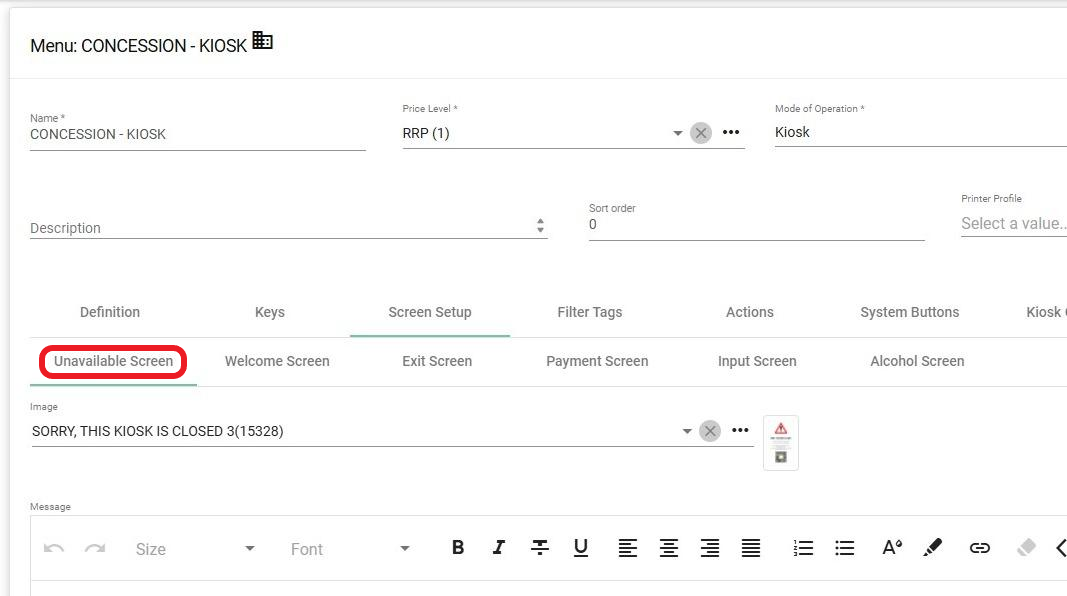Viewport: 1067px width, 596px height.
Task: Insert a bulleted list
Action: (x=845, y=548)
